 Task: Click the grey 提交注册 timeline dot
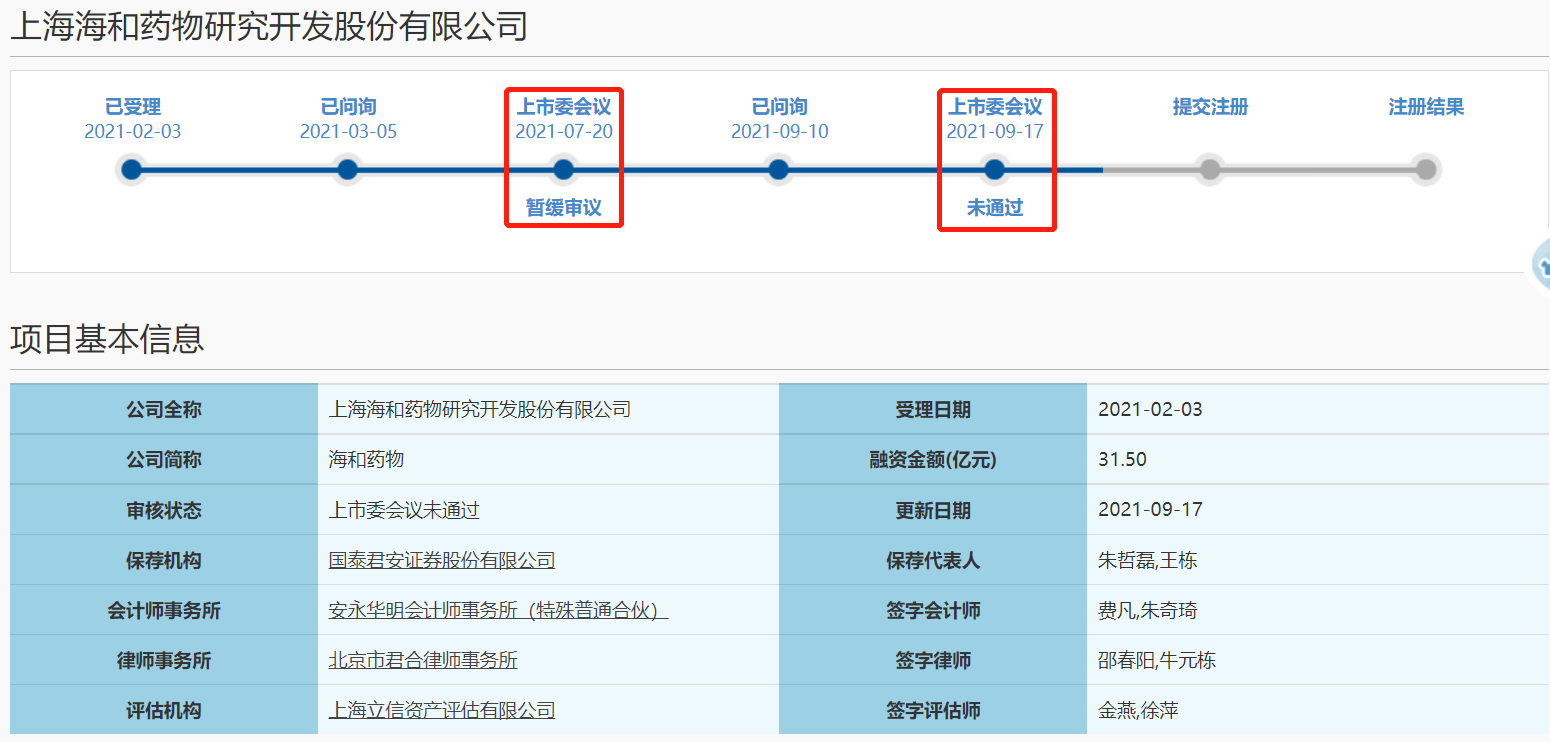point(1210,170)
